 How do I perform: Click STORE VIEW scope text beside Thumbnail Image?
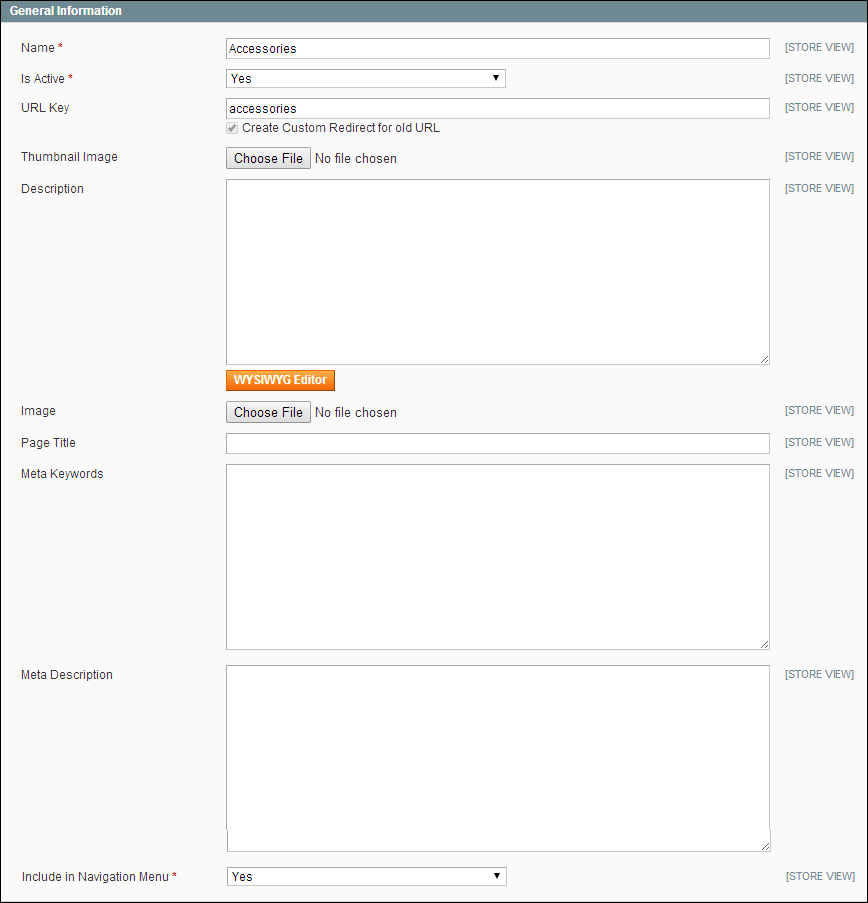tap(819, 156)
